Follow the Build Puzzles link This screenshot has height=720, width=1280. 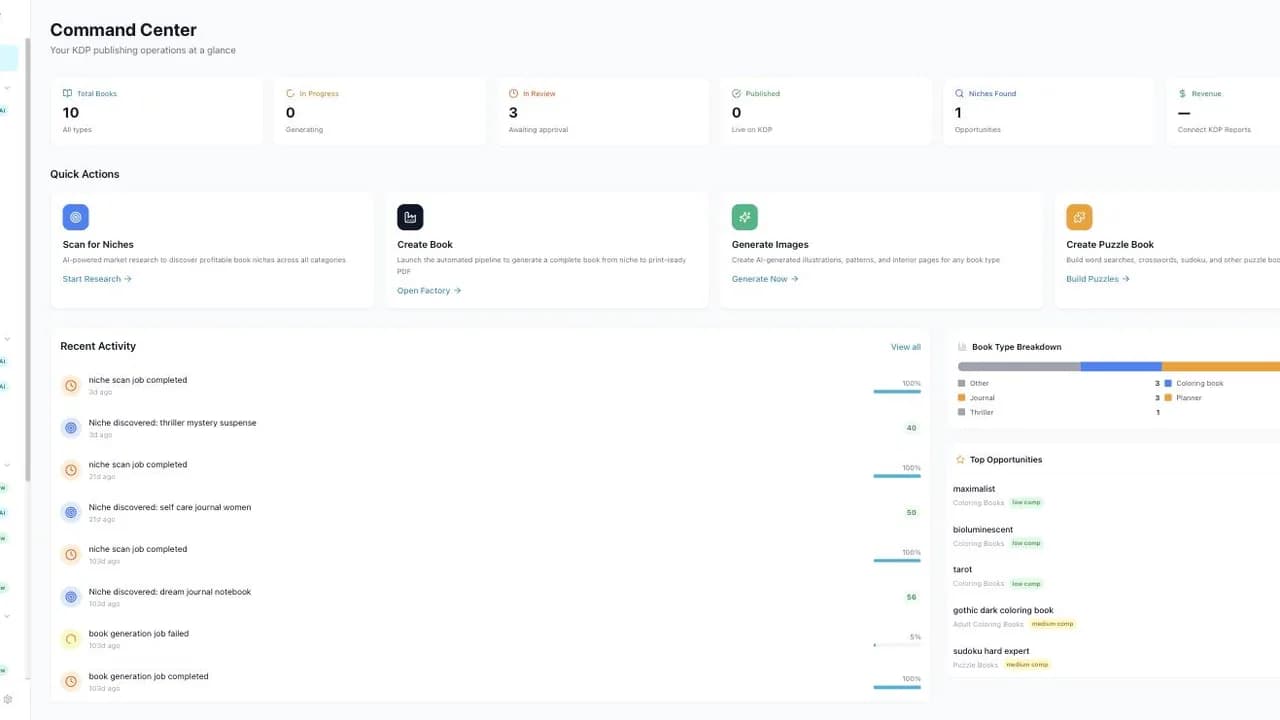(1098, 279)
